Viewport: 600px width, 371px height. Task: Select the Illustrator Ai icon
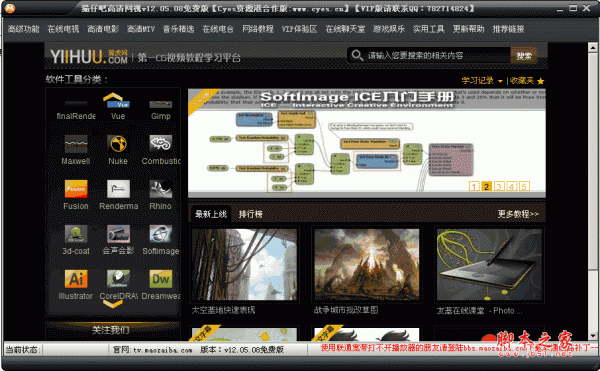coord(76,279)
